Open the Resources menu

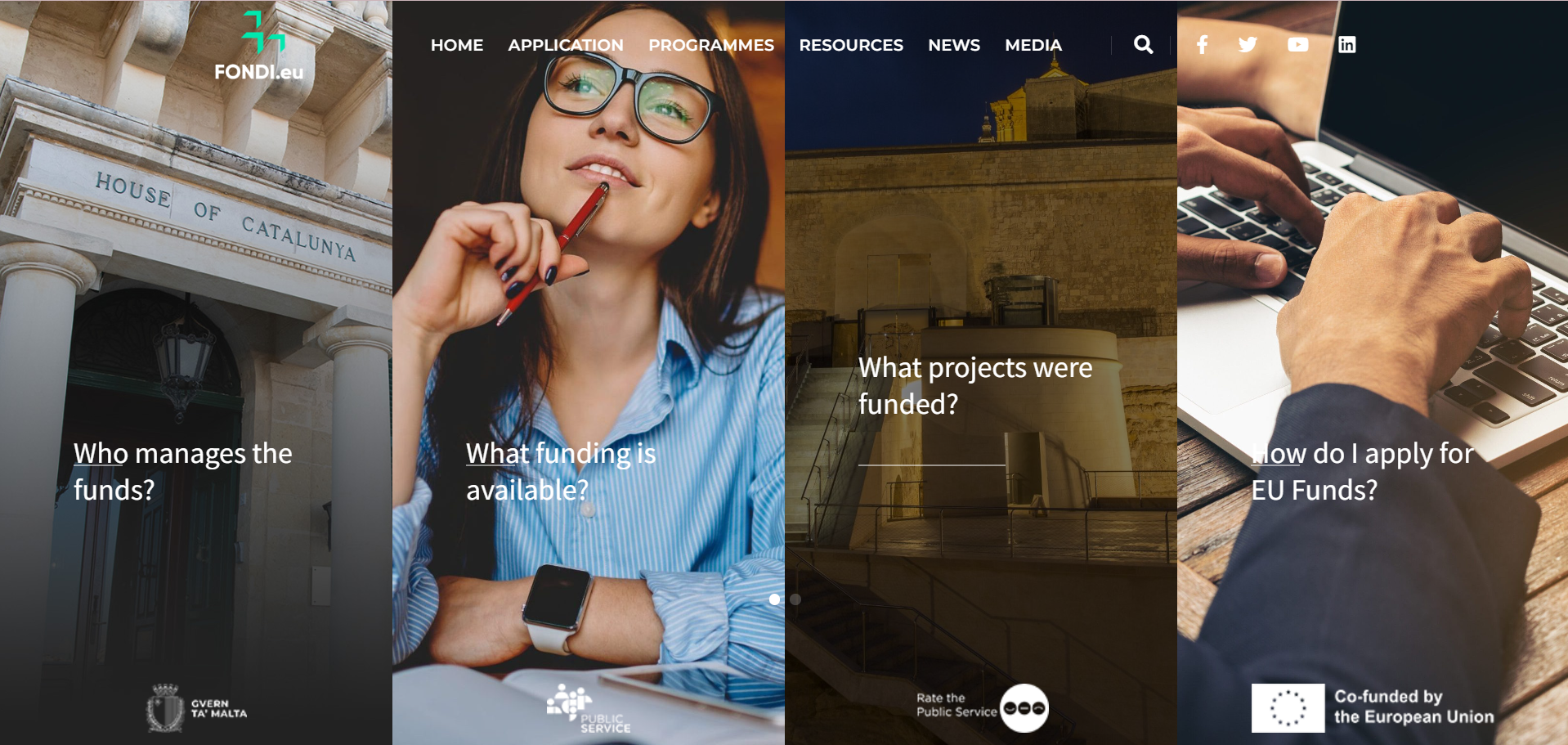click(x=851, y=45)
